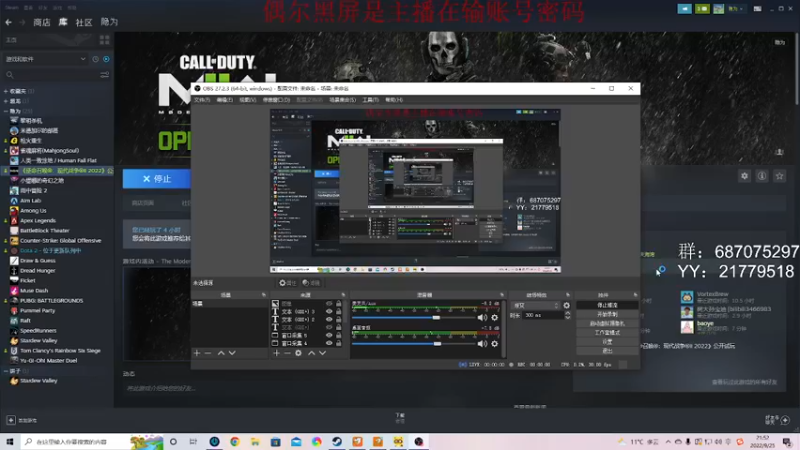Image resolution: width=800 pixels, height=450 pixels.
Task: Favorite the game with the star icon
Action: pyautogui.click(x=779, y=176)
